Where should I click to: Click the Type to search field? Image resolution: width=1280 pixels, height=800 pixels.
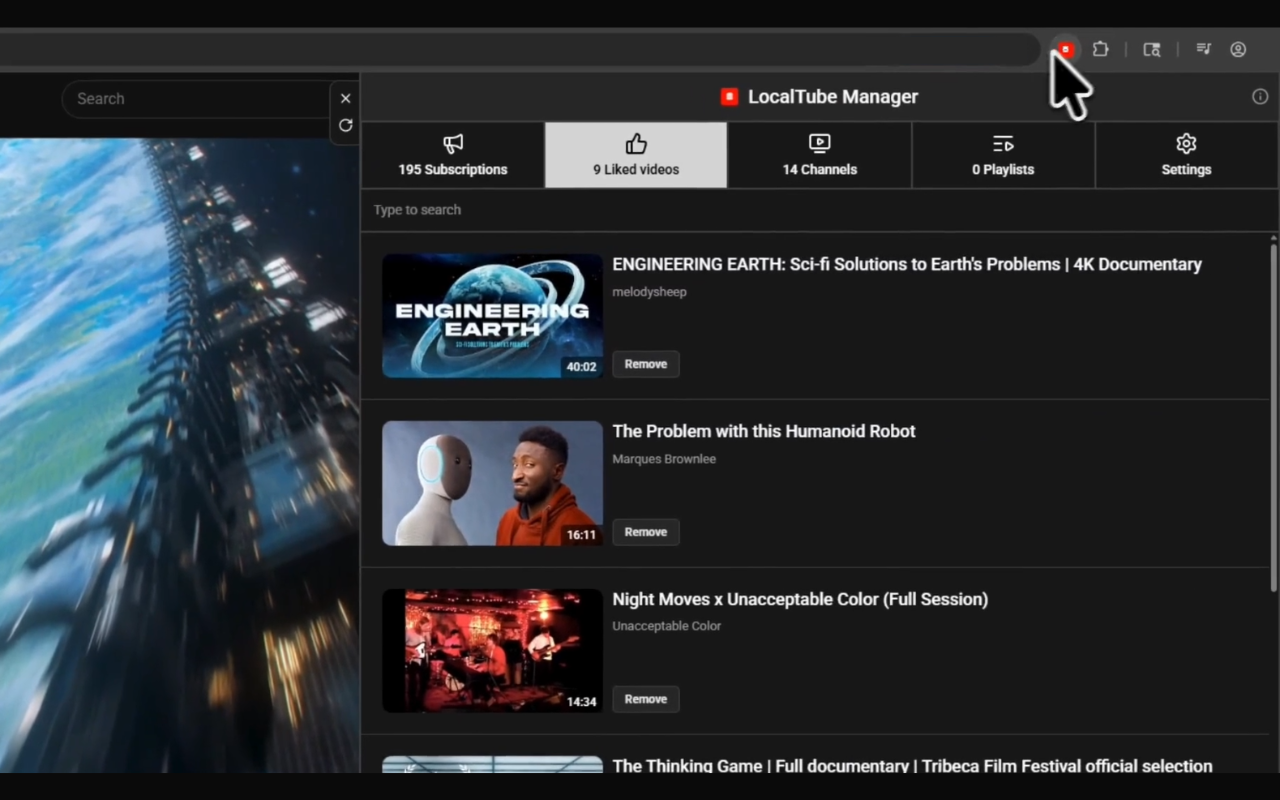coord(818,210)
